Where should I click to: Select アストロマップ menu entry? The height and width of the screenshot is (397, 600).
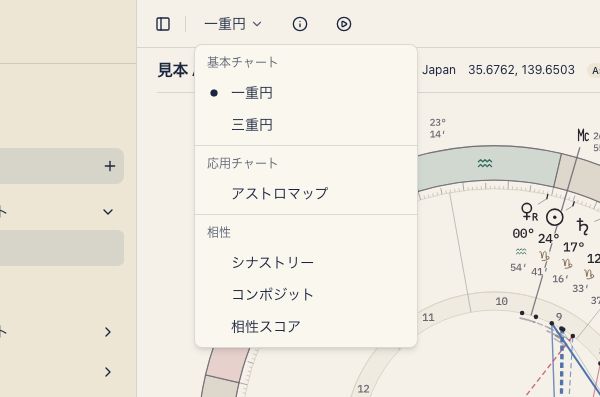(x=306, y=193)
